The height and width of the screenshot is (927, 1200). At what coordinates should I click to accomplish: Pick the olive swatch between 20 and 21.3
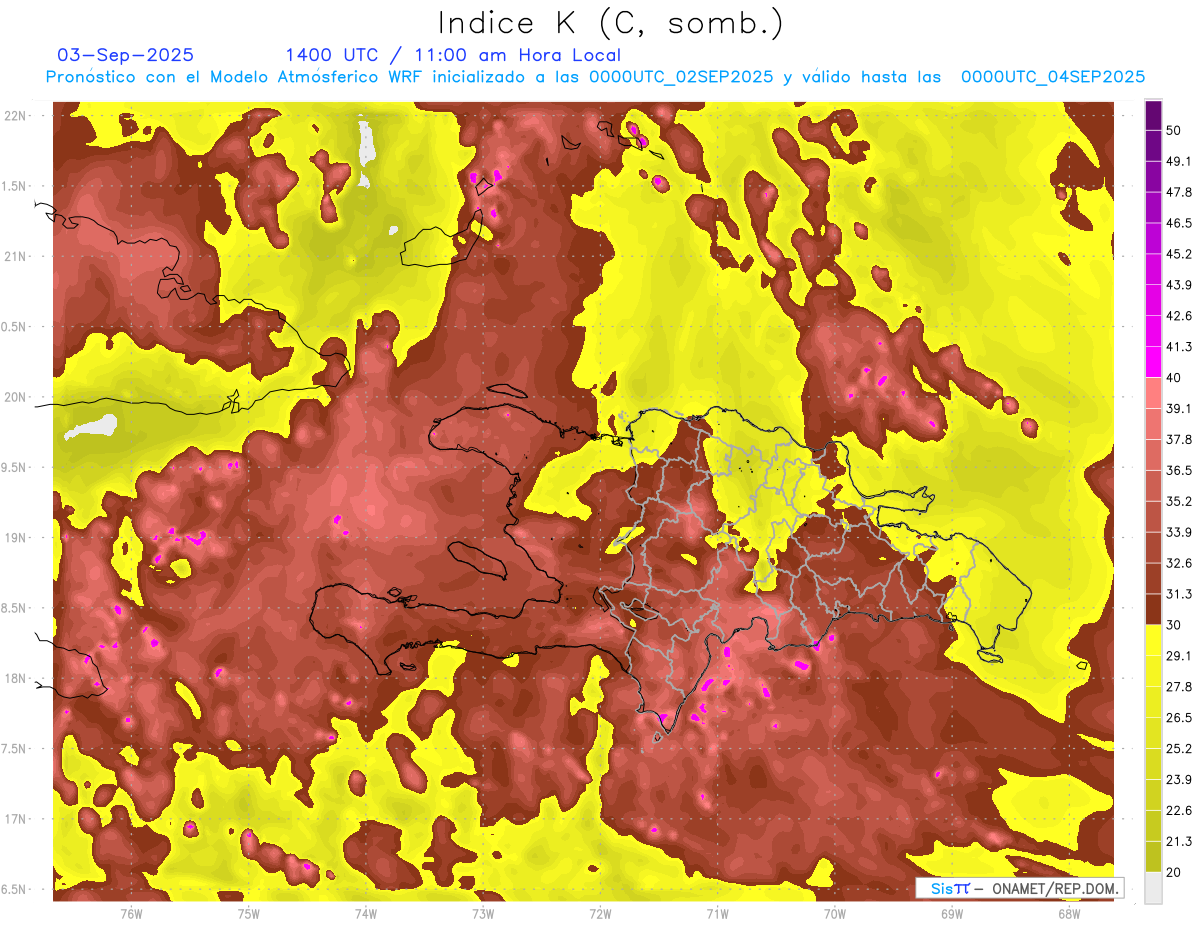click(1153, 856)
